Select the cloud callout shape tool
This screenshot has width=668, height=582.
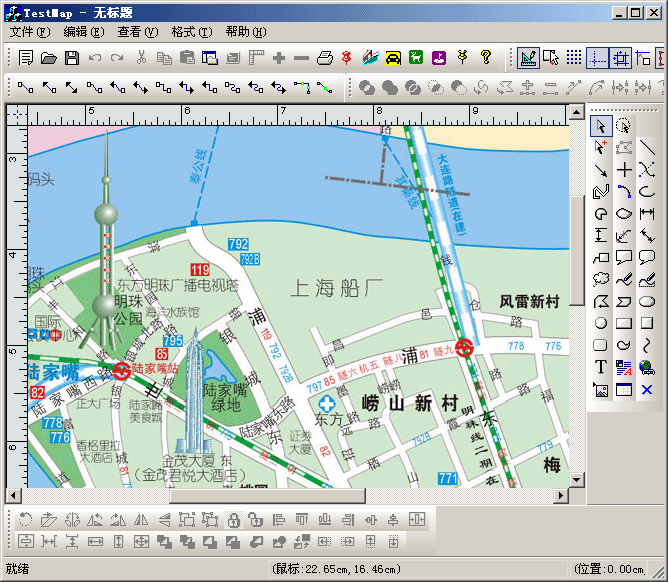tap(601, 279)
